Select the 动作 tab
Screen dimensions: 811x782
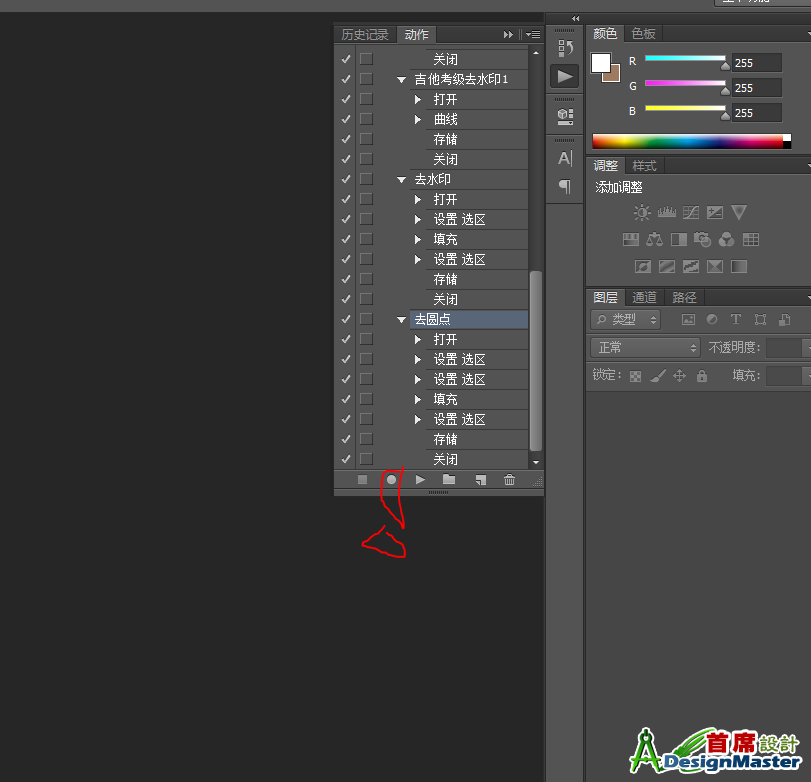416,35
